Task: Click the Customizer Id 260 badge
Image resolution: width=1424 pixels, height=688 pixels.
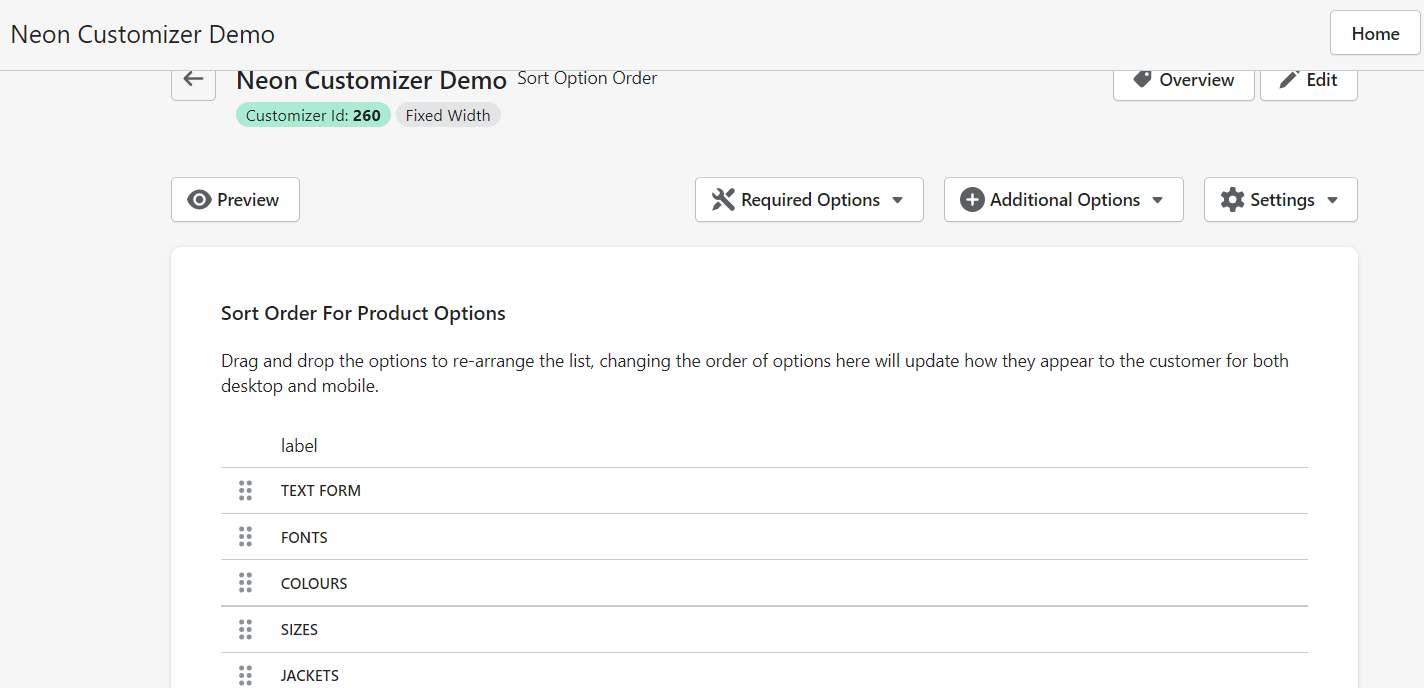Action: [x=313, y=116]
